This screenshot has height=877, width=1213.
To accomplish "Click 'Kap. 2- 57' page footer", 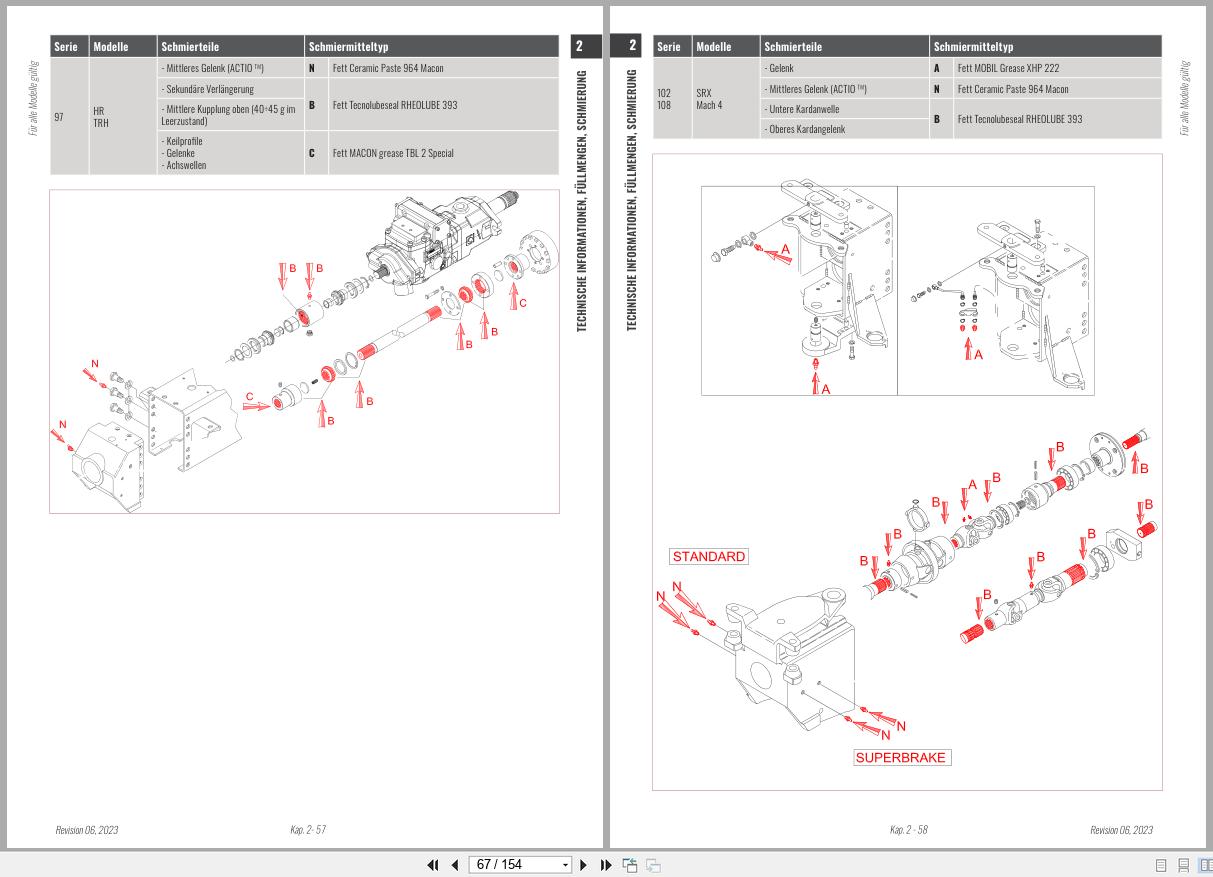I will pyautogui.click(x=308, y=829).
